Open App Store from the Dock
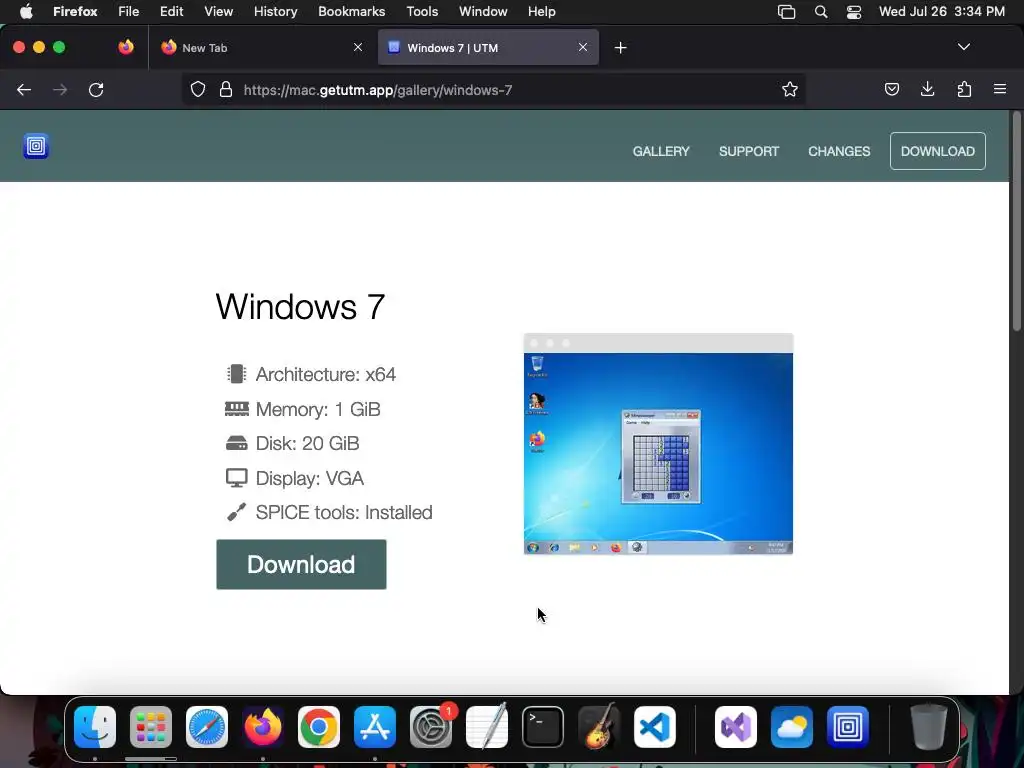Viewport: 1024px width, 768px height. coord(375,727)
